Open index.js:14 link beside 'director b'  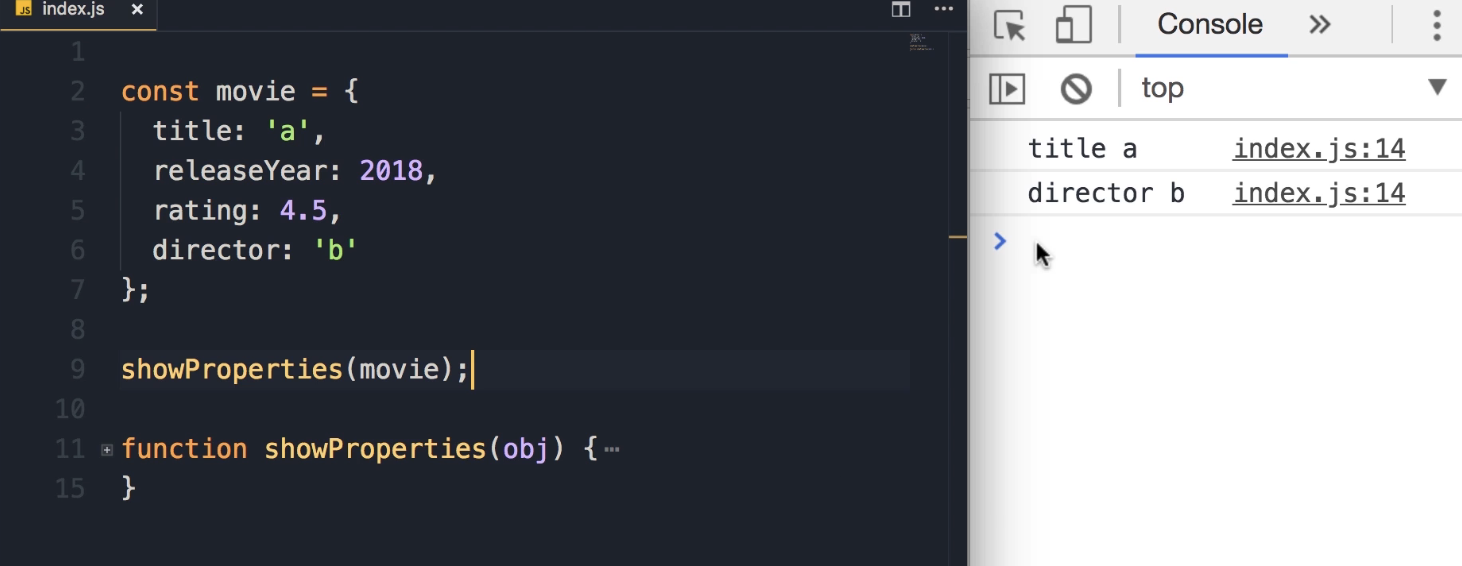1319,193
